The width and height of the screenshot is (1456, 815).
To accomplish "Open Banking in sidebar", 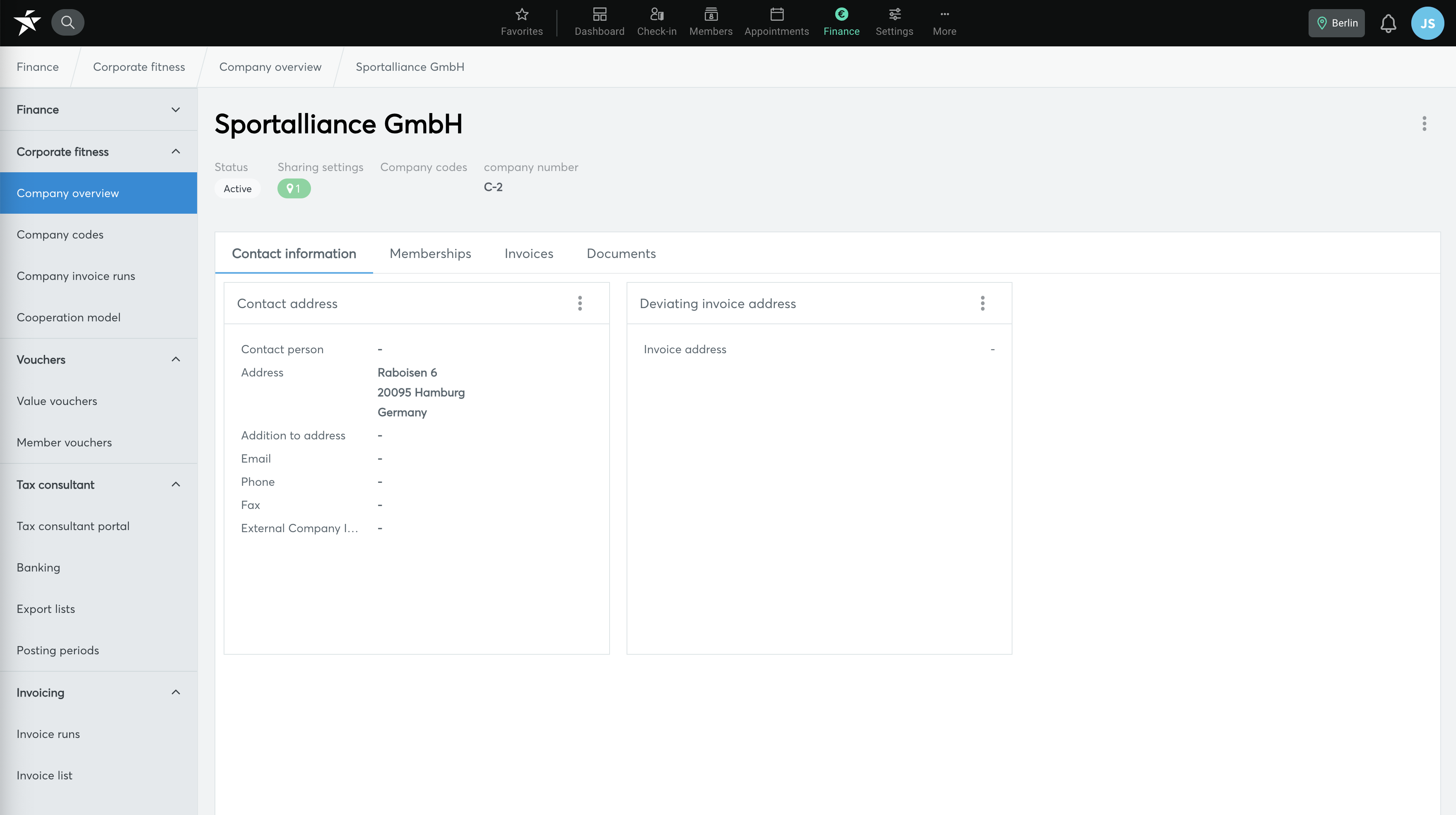I will 99,567.
